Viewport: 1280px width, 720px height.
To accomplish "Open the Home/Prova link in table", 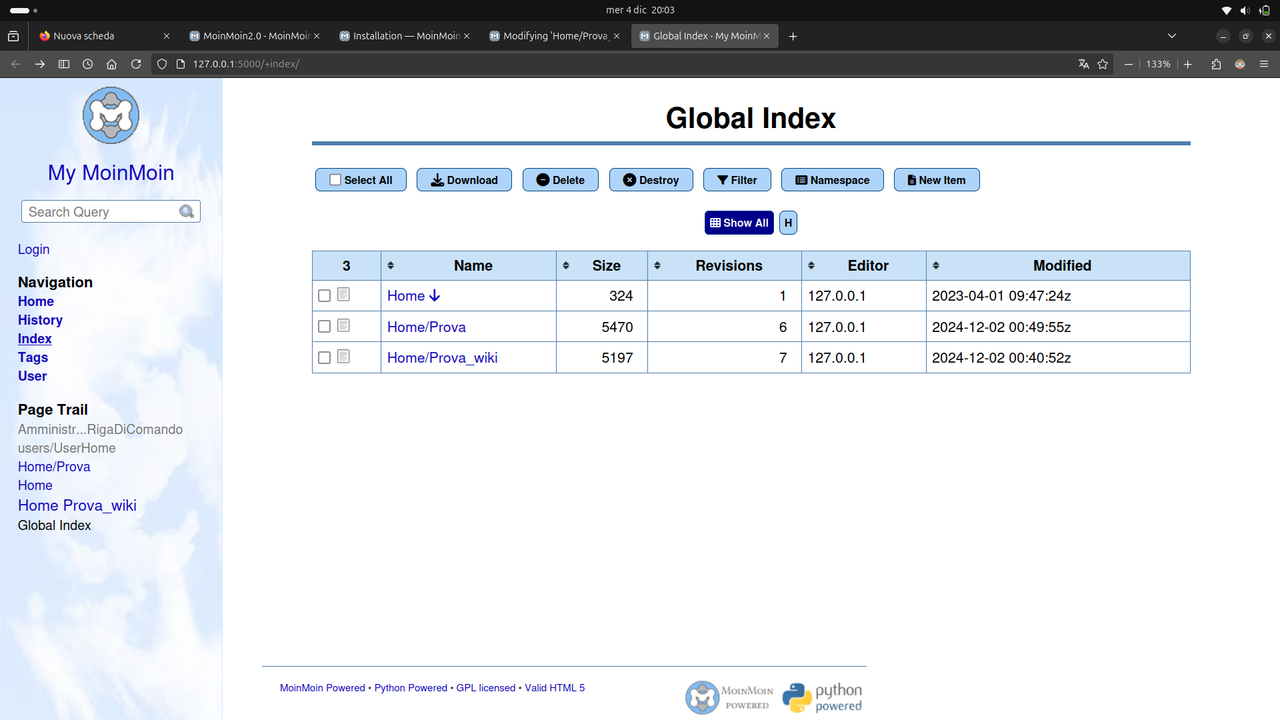I will pyautogui.click(x=426, y=327).
